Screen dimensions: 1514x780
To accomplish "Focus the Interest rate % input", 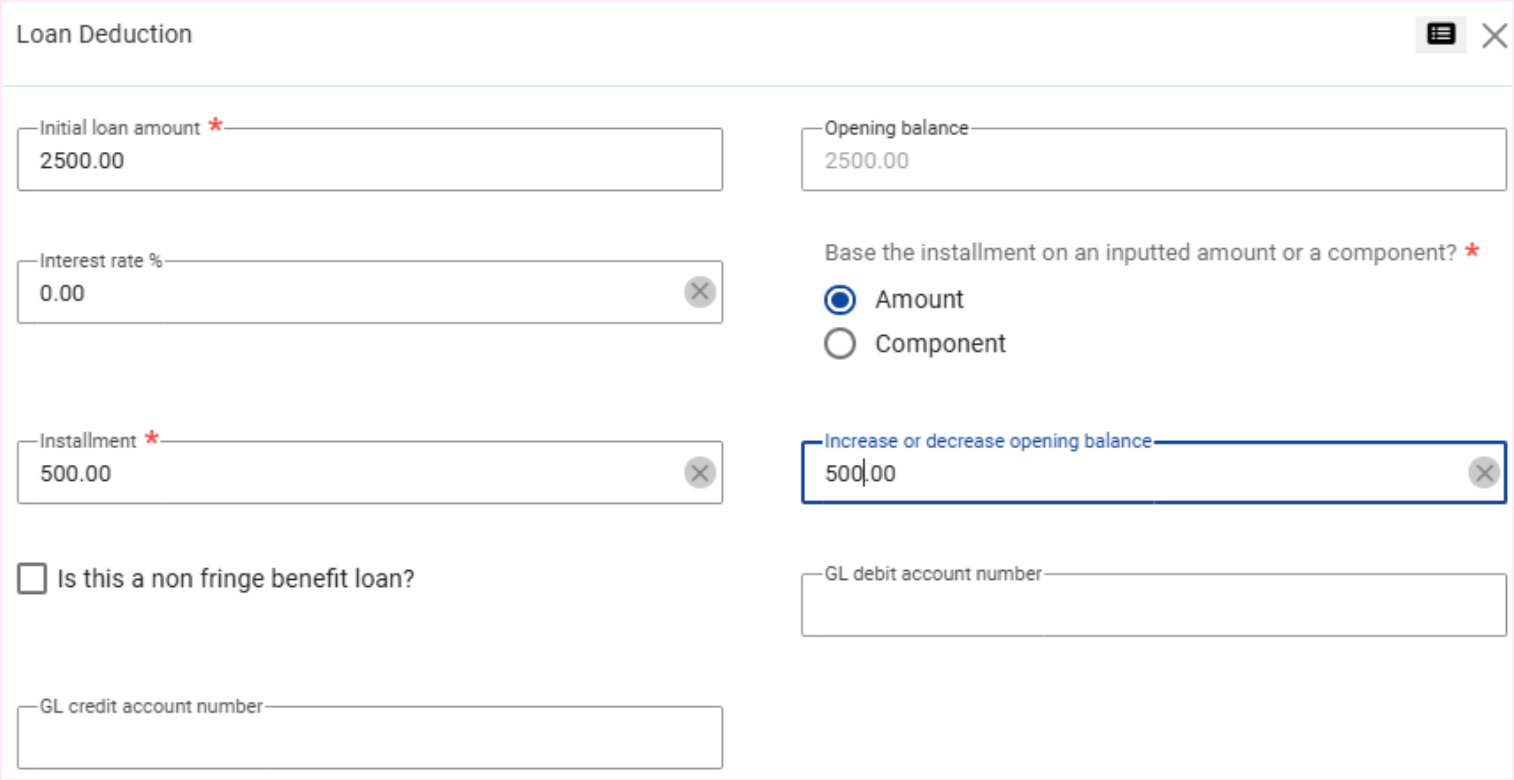I will [350, 293].
